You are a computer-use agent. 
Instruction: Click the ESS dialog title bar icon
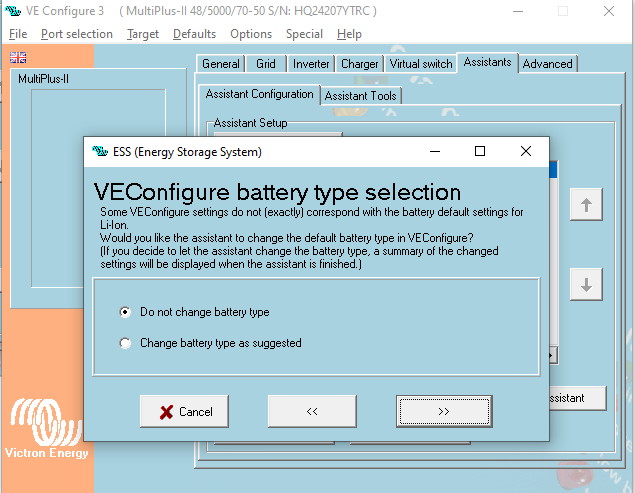(x=99, y=152)
